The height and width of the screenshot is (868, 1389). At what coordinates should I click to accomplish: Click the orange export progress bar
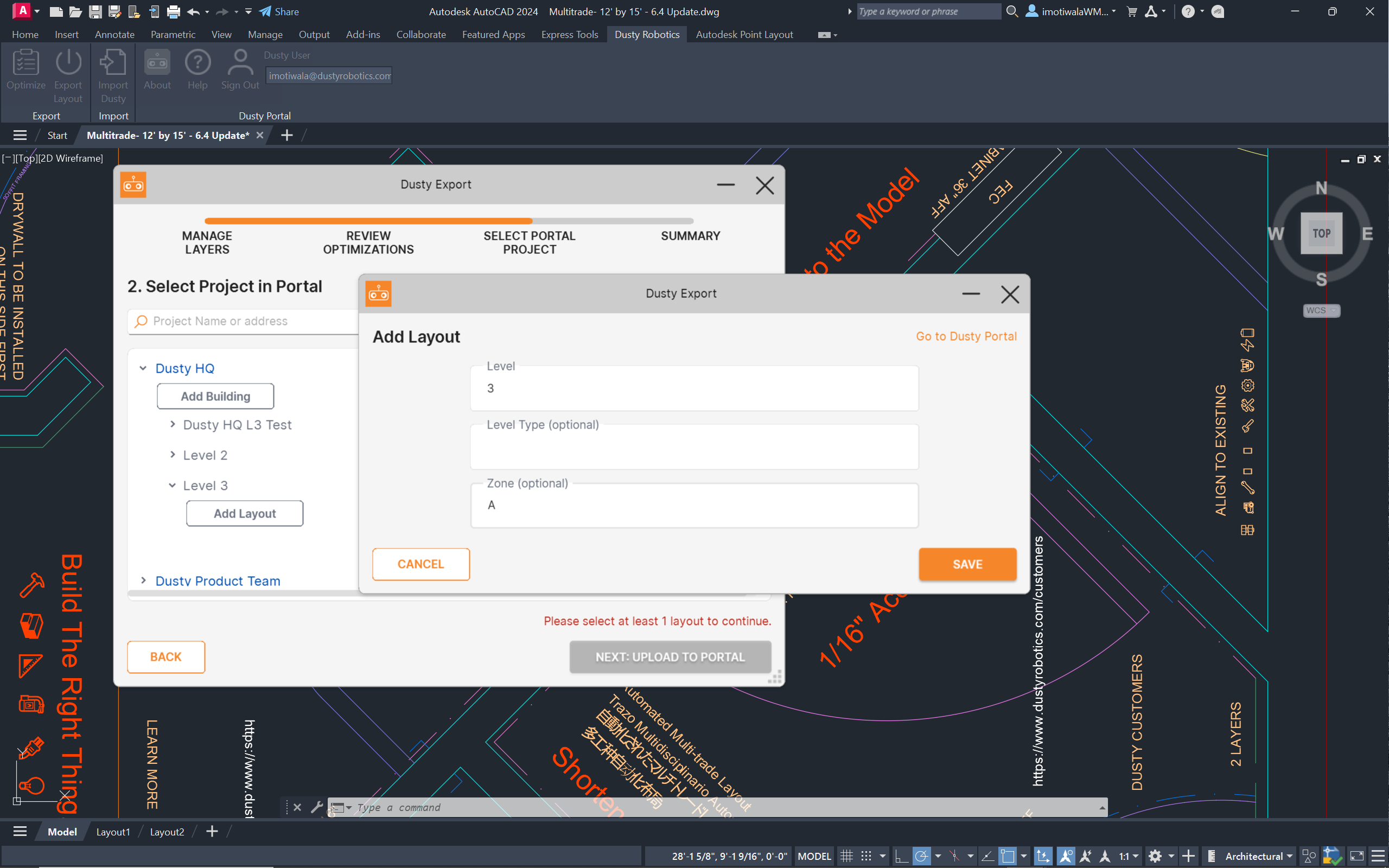pyautogui.click(x=368, y=221)
